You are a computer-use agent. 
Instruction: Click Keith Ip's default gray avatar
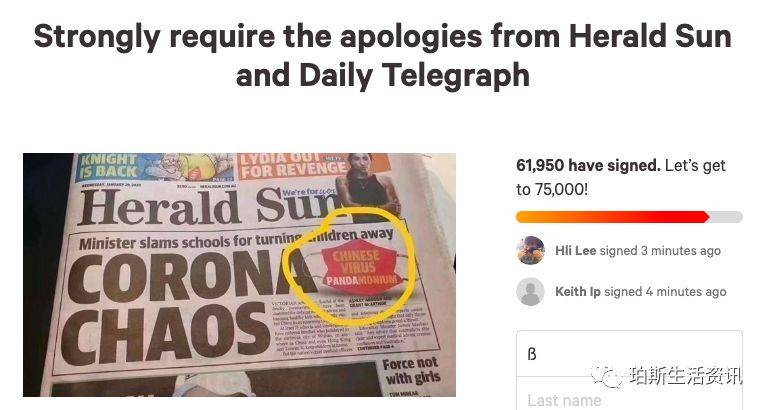531,292
